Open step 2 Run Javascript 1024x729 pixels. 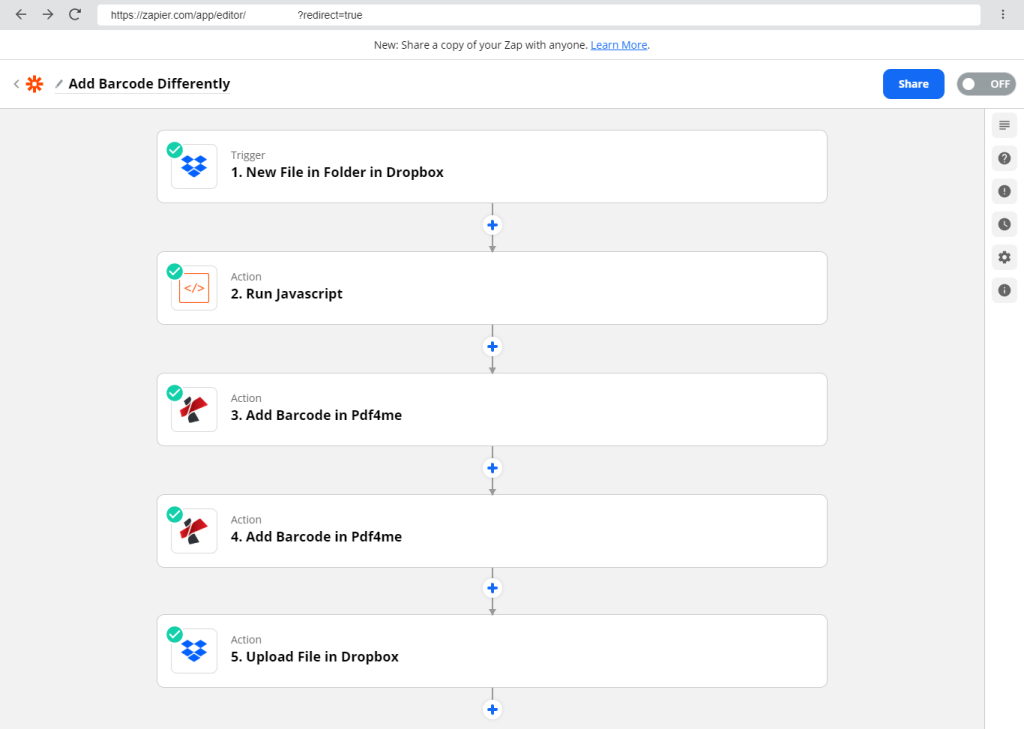coord(492,288)
